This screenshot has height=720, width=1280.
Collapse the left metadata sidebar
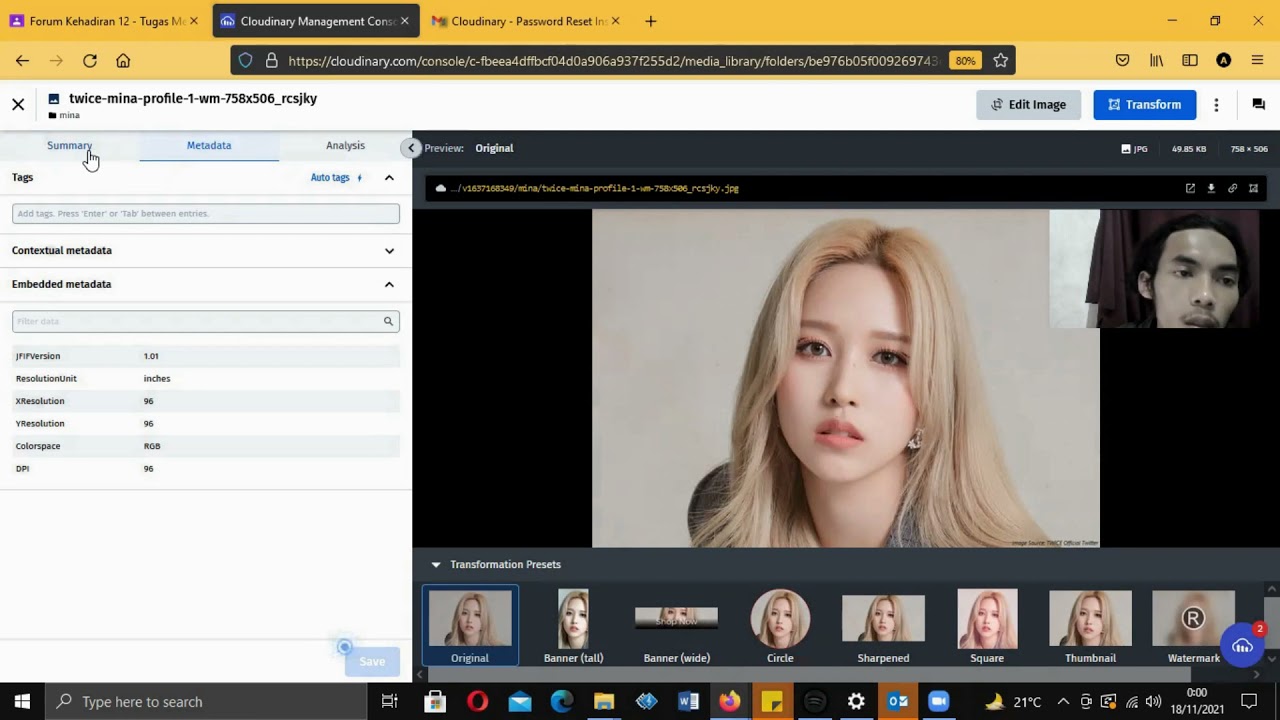tap(411, 148)
